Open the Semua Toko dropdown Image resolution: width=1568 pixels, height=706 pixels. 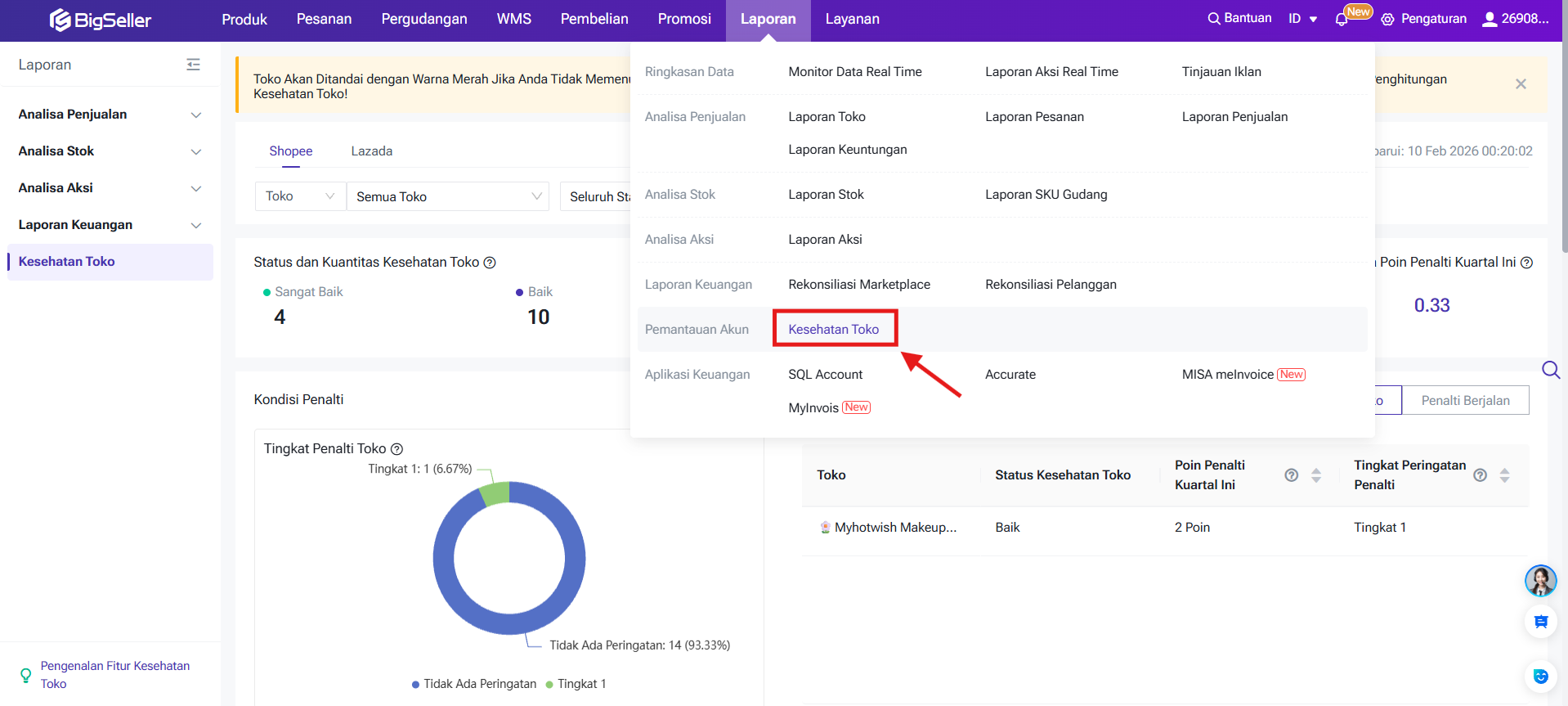click(x=448, y=196)
